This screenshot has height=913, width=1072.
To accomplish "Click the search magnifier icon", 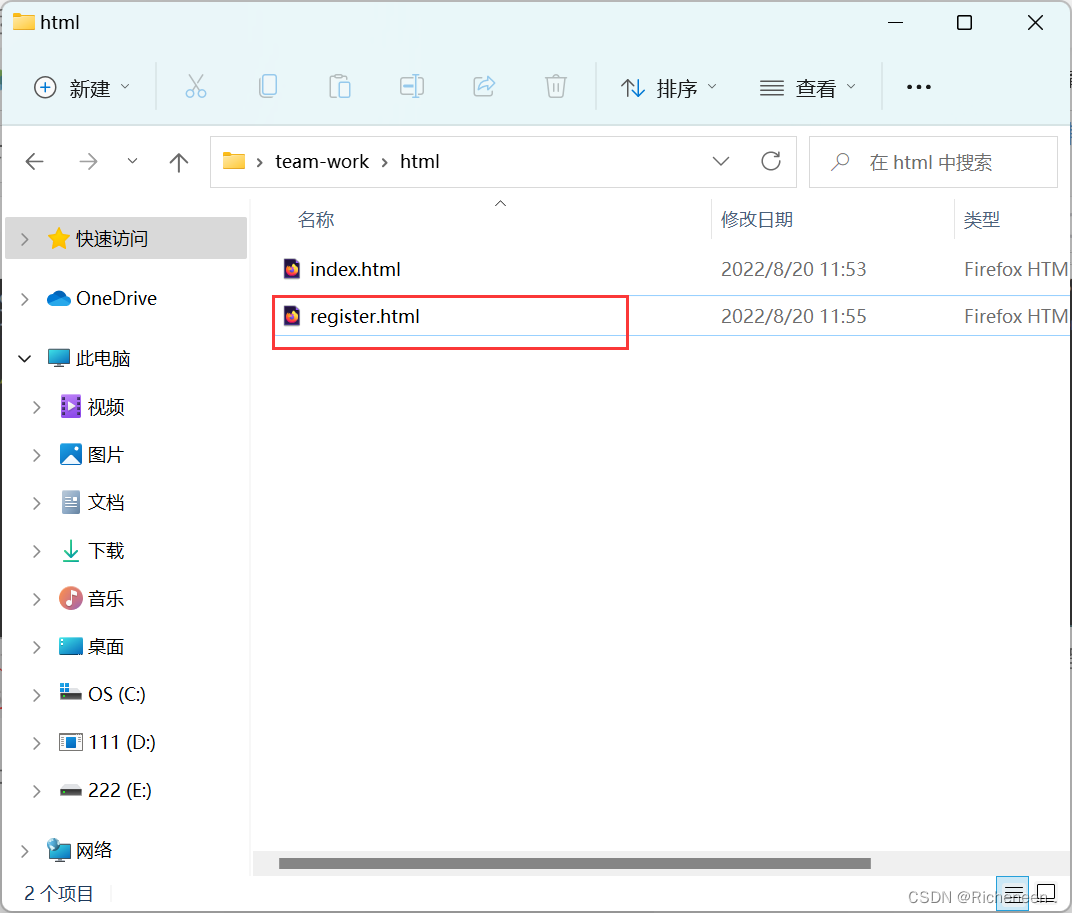I will [840, 162].
